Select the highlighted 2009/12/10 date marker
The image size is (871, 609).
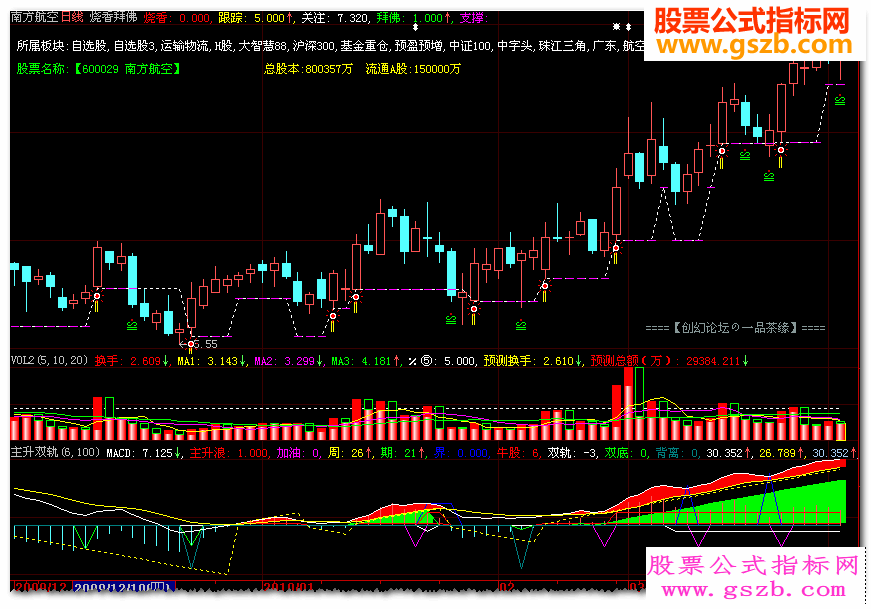click(x=124, y=587)
